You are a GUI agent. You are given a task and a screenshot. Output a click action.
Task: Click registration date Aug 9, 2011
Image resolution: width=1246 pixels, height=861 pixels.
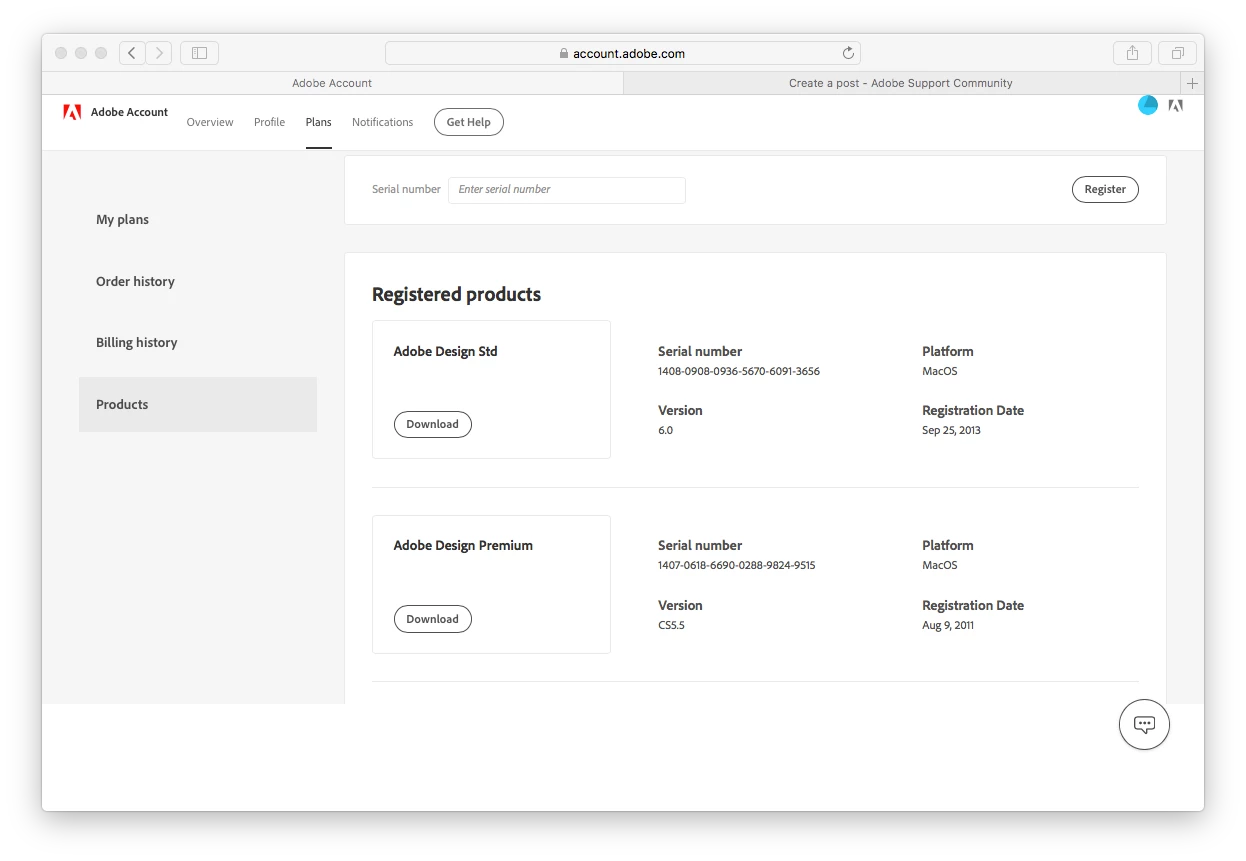tap(948, 625)
